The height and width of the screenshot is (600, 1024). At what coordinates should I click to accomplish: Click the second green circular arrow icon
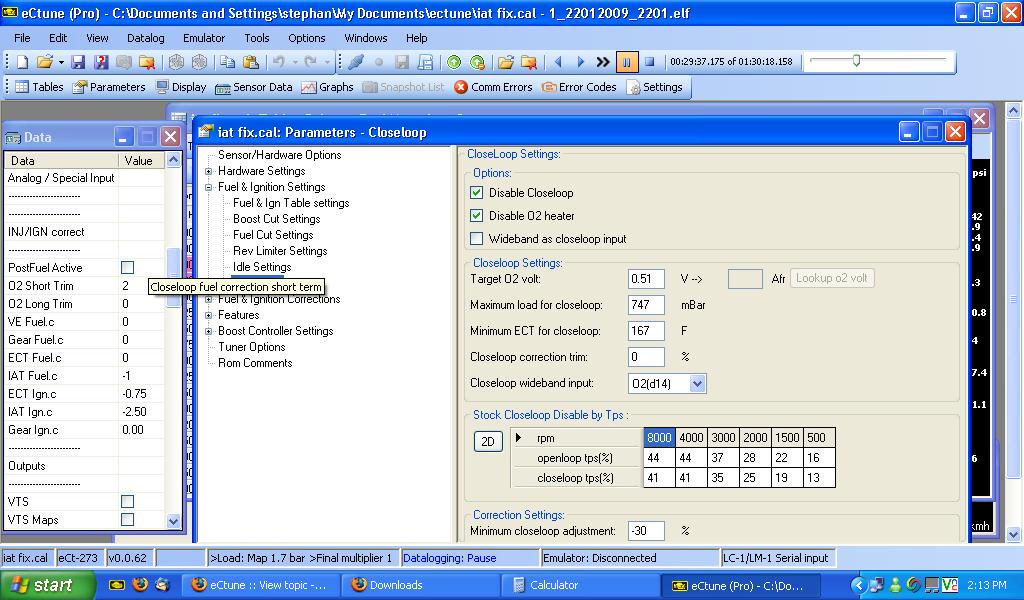tap(477, 62)
